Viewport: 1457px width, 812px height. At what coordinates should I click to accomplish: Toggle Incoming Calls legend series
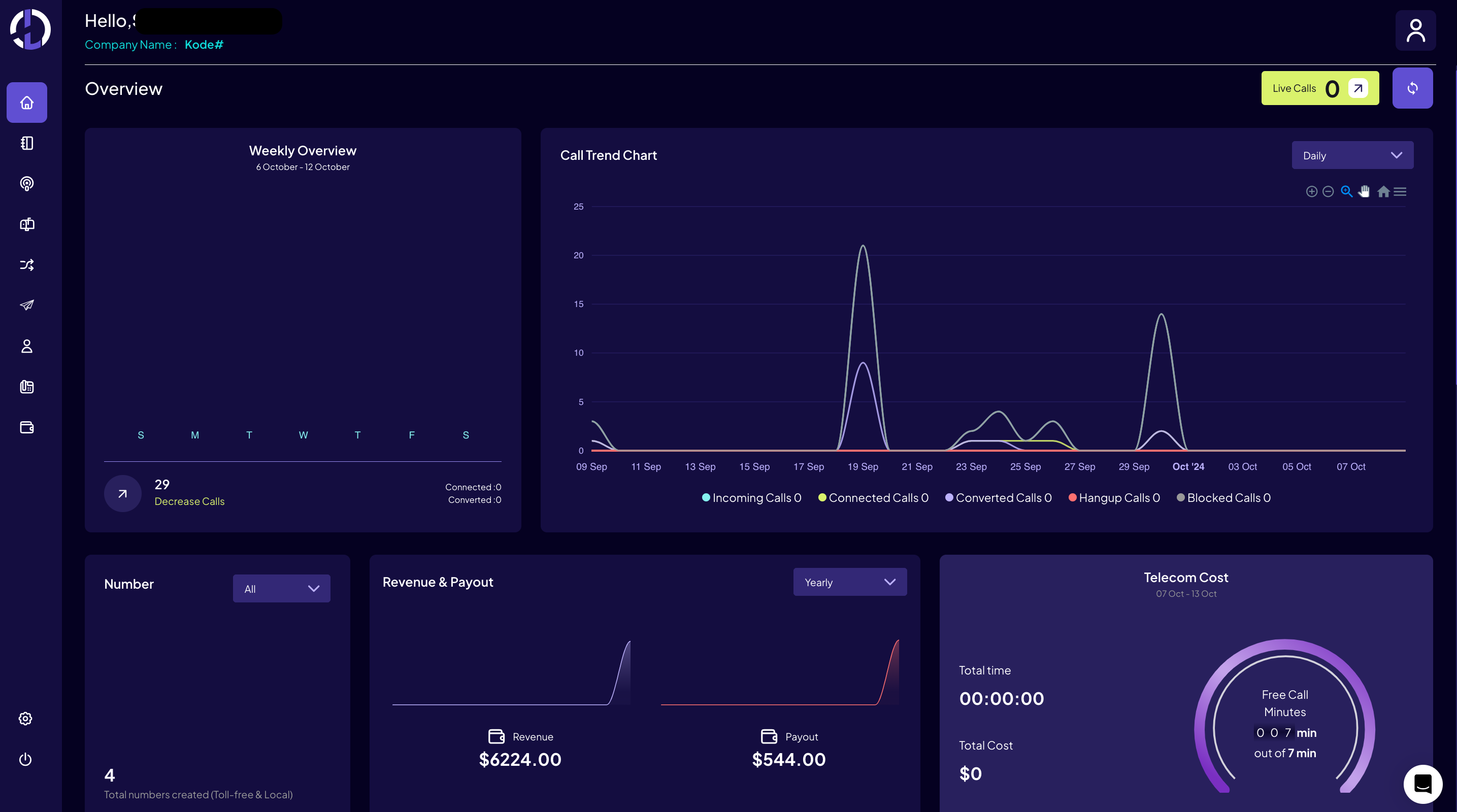tap(751, 498)
